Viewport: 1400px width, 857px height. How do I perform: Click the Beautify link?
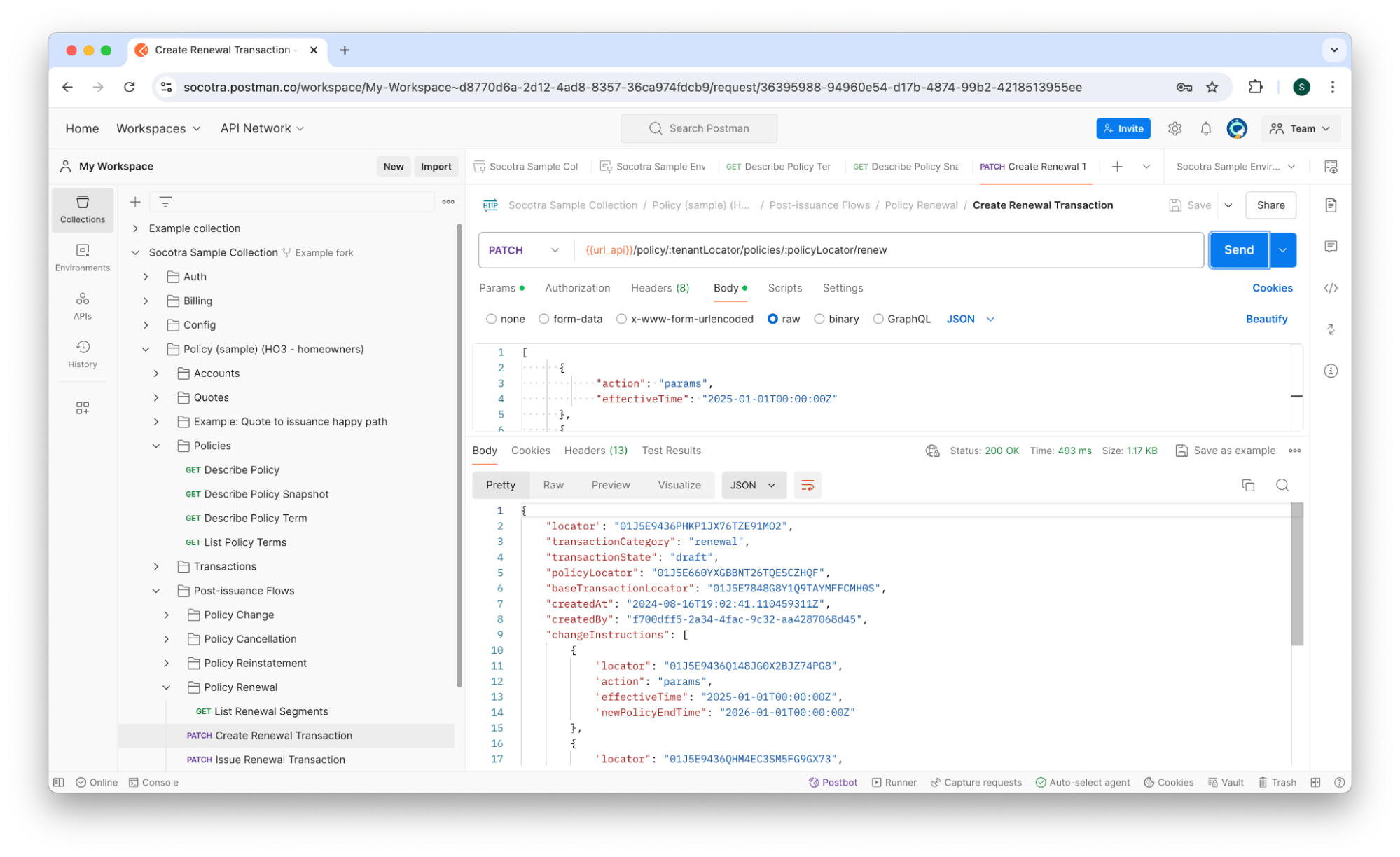[1266, 319]
